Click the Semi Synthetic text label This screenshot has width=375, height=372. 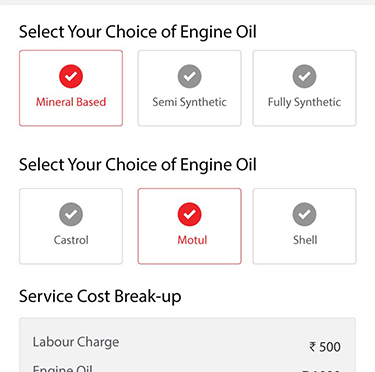click(x=189, y=102)
